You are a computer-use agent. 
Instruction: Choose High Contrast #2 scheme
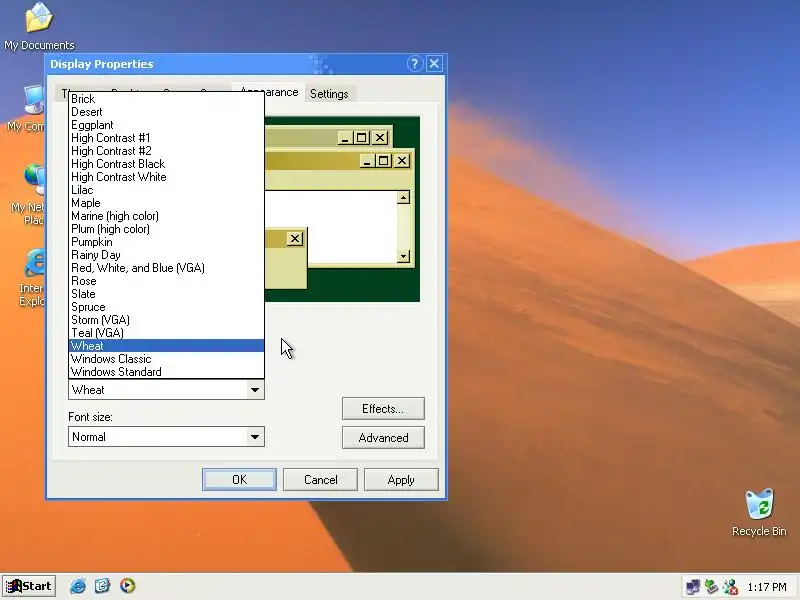coord(166,151)
